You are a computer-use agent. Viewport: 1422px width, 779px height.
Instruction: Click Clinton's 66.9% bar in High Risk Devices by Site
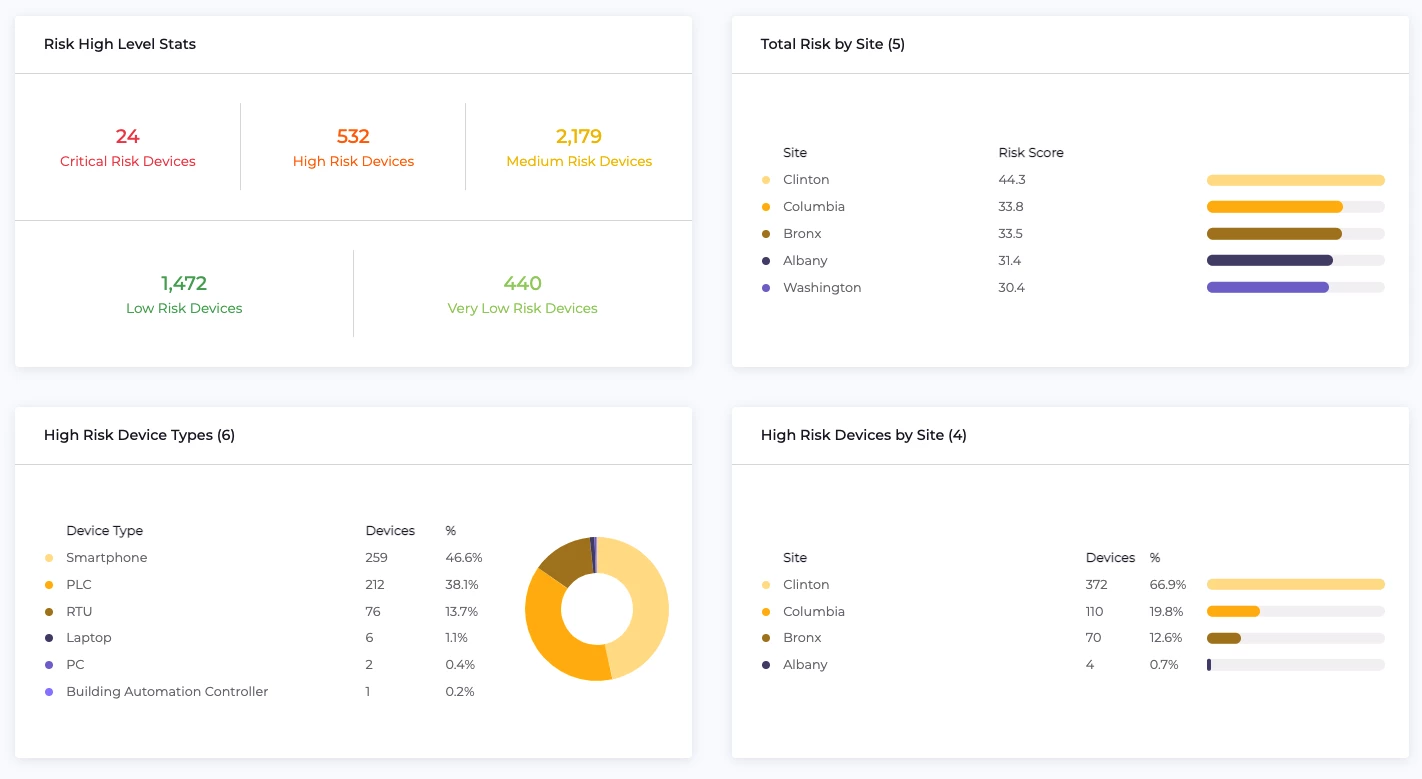click(x=1295, y=585)
